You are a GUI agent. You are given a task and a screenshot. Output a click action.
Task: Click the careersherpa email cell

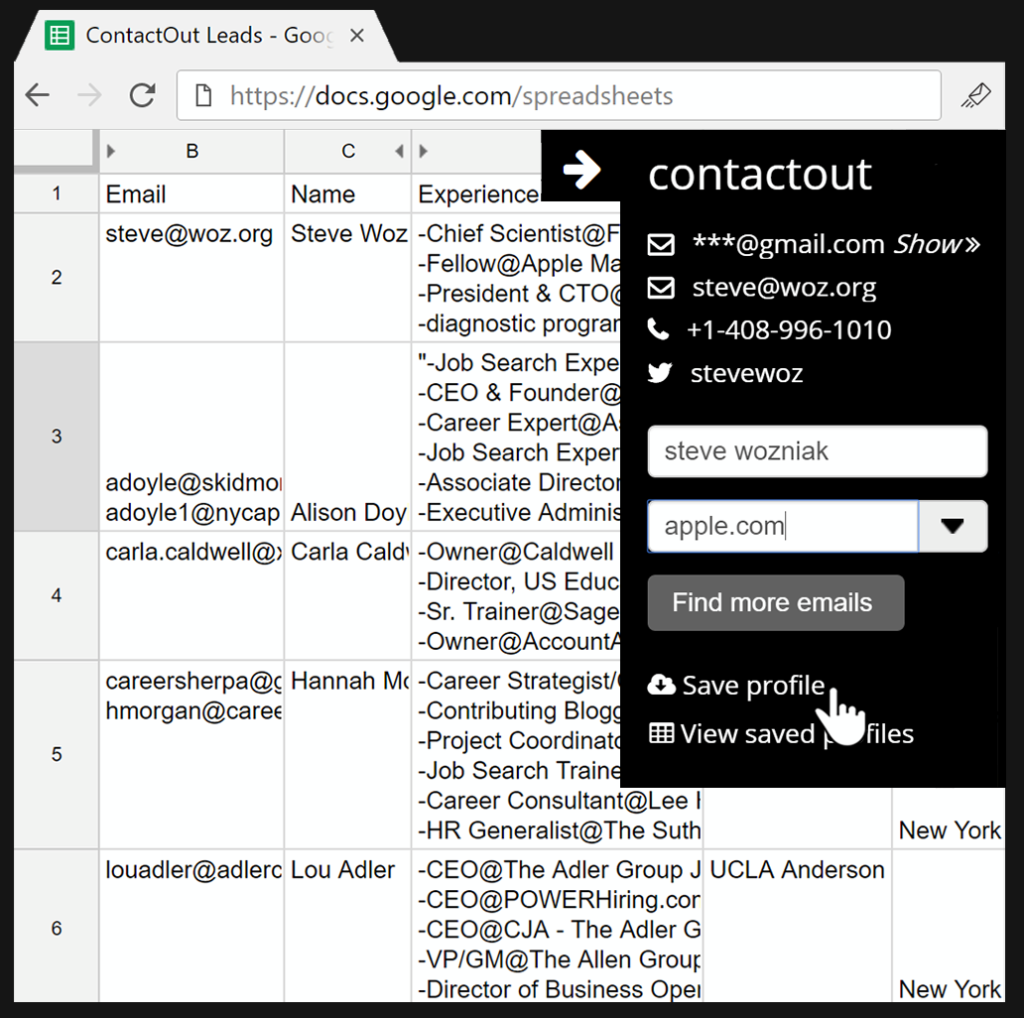tap(191, 754)
